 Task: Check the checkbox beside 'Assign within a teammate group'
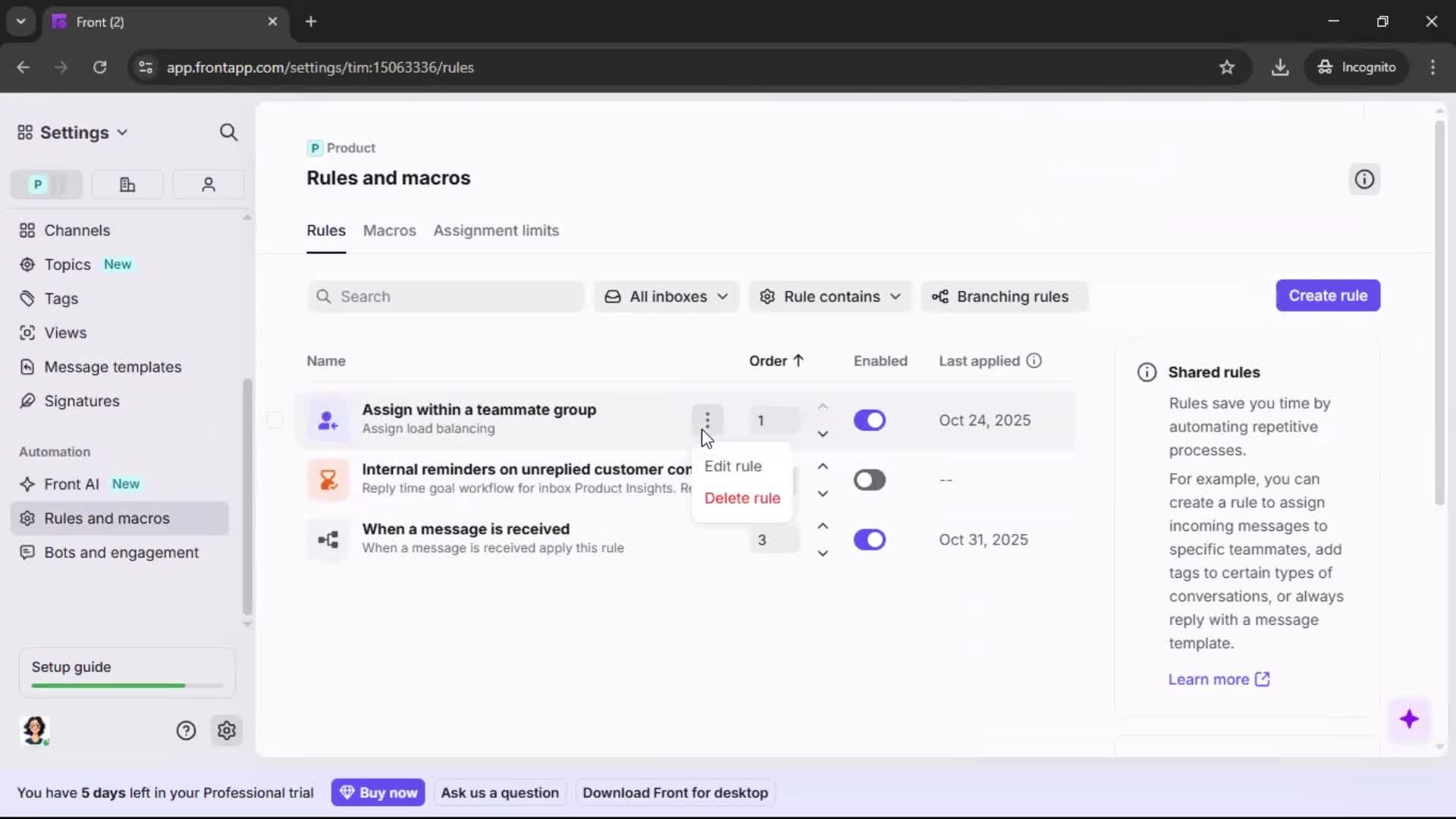click(x=275, y=419)
